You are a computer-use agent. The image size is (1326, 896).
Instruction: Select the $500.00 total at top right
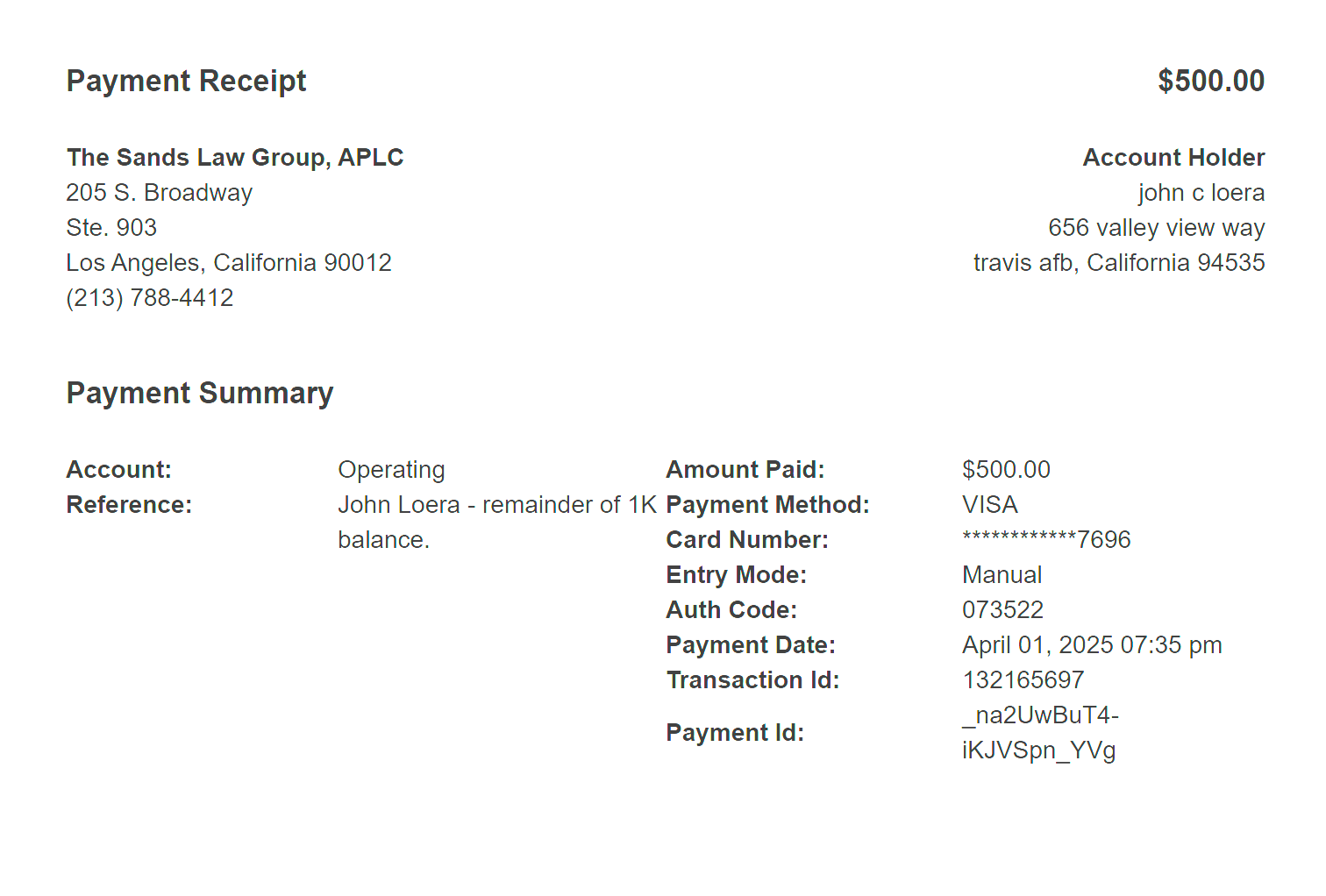point(1211,81)
